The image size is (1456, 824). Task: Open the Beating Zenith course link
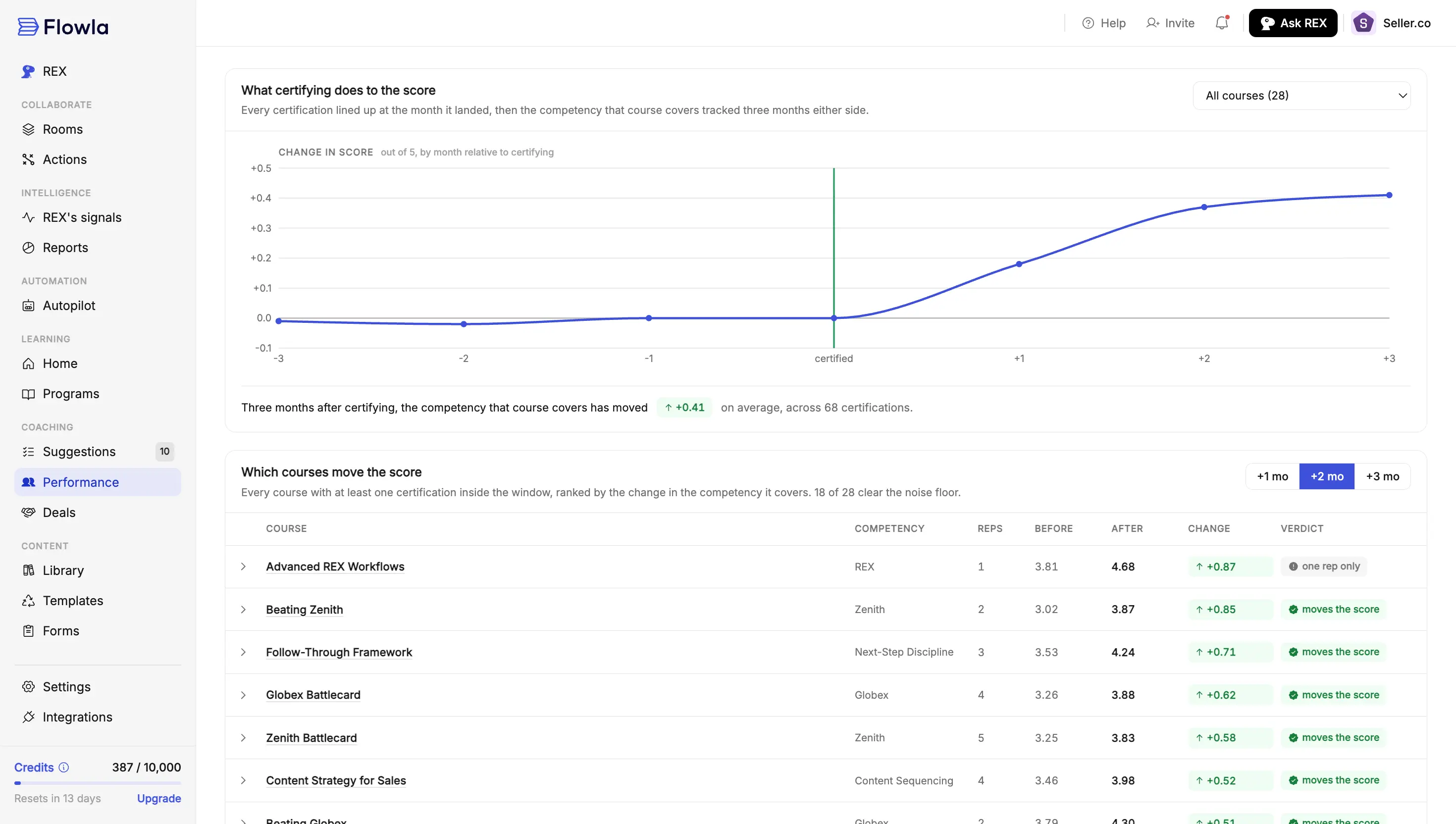point(305,610)
